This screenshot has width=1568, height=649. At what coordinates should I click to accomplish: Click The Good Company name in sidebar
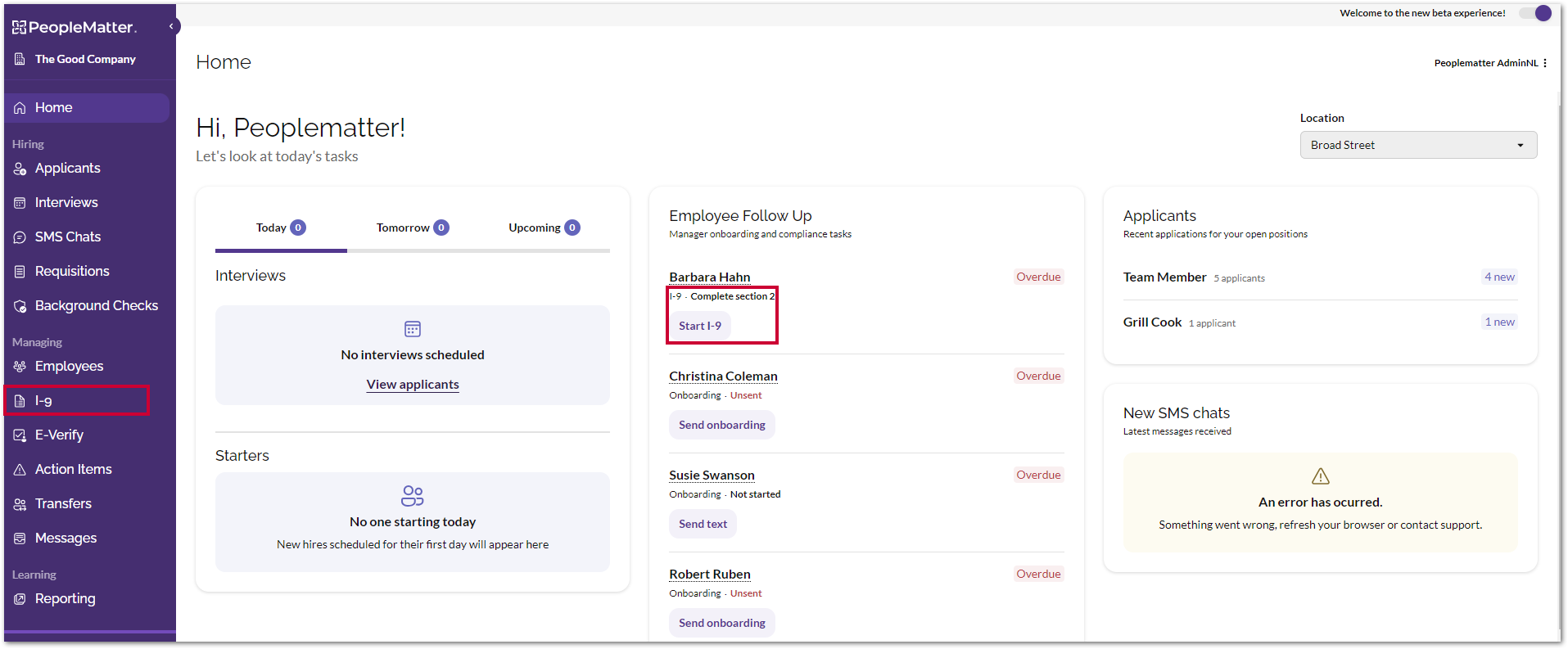(x=85, y=59)
